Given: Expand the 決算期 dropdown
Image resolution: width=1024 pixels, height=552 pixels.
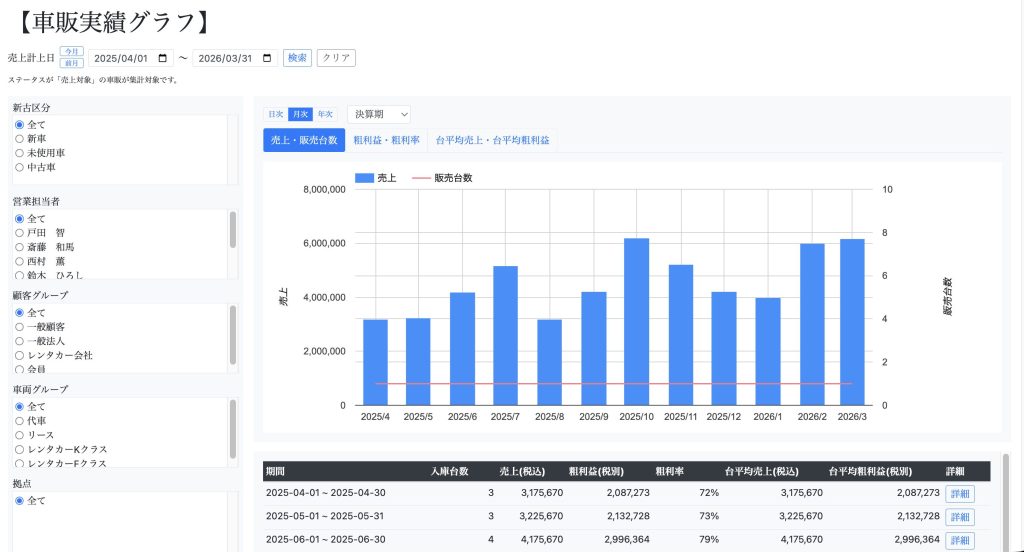Looking at the screenshot, I should pyautogui.click(x=378, y=114).
